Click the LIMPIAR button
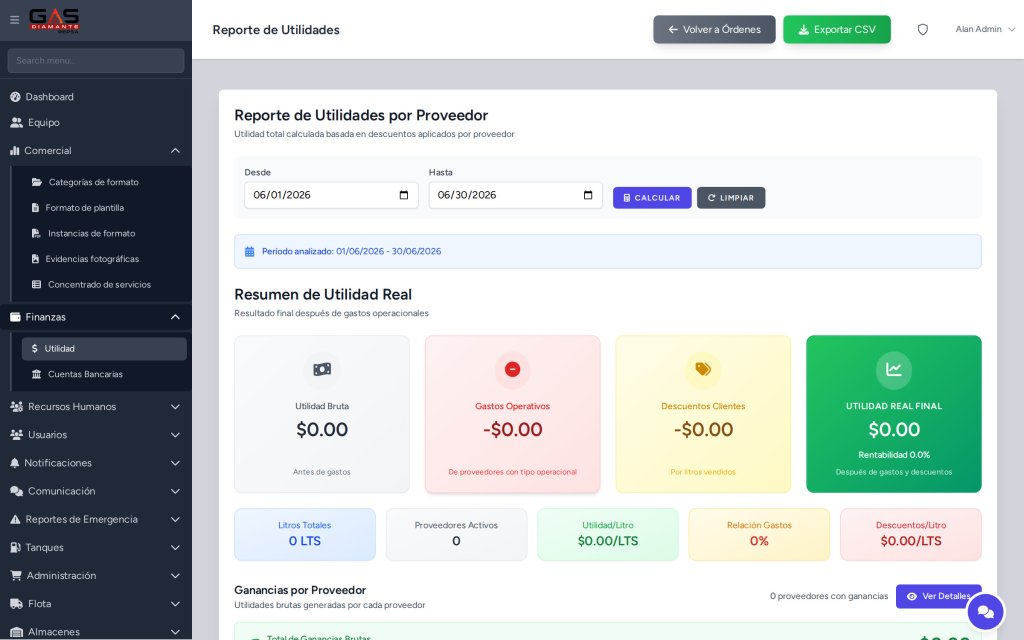The height and width of the screenshot is (640, 1024). pos(731,198)
